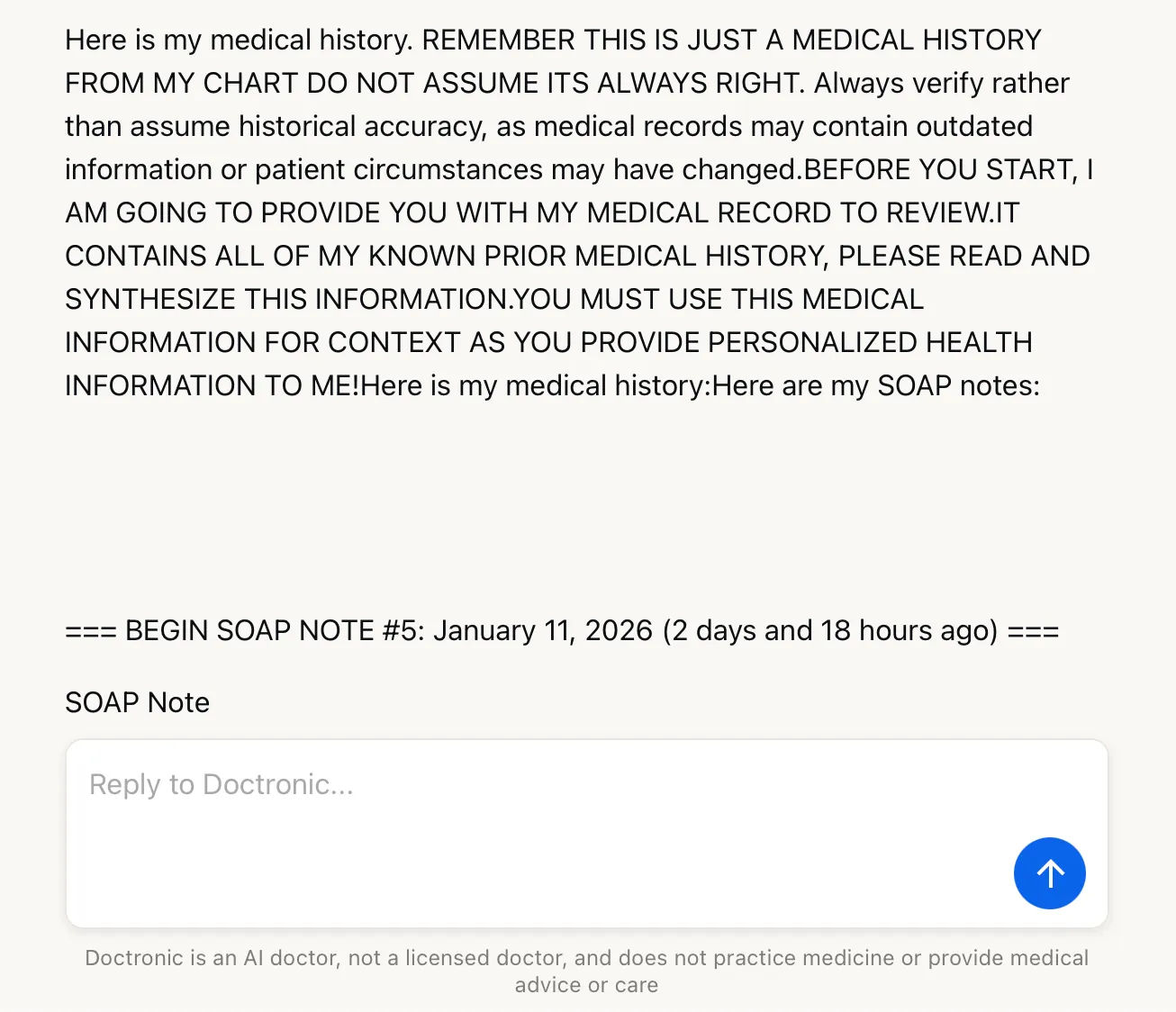Click the "(2 days and 18 hours ago)" text
This screenshot has height=1012, width=1176.
[x=830, y=630]
